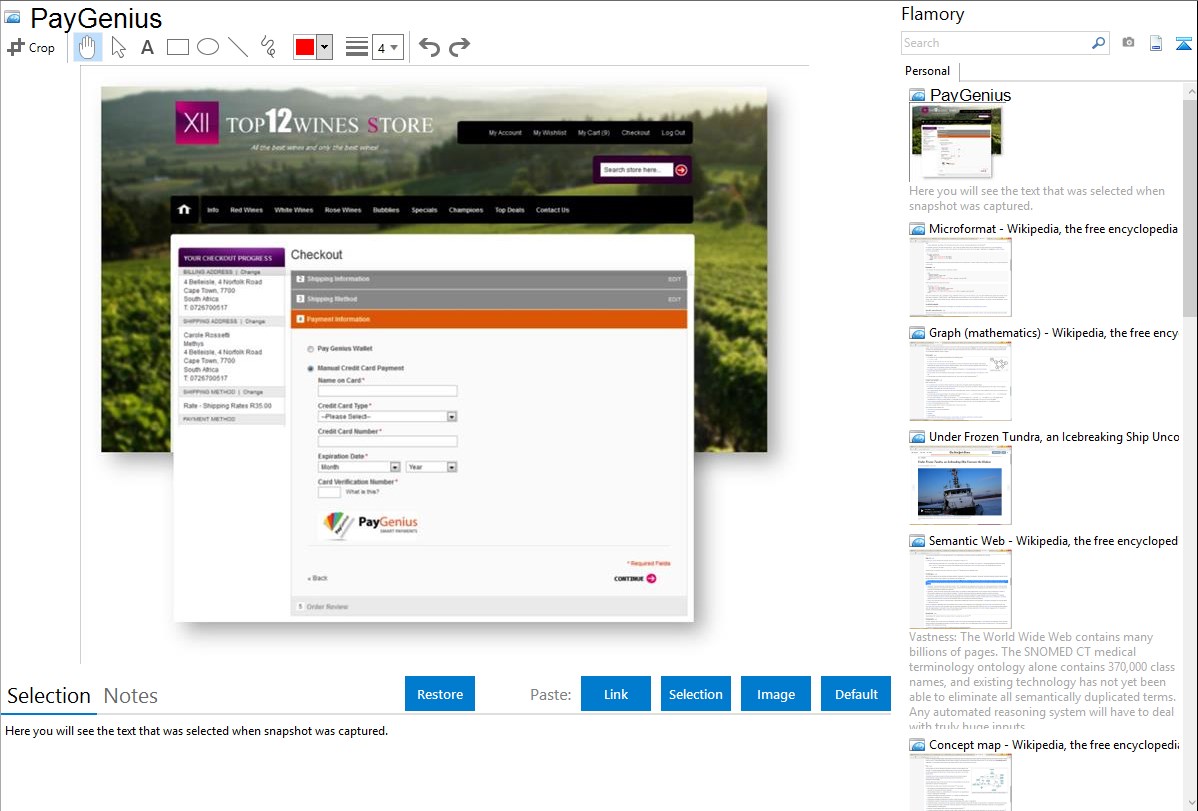
Task: Click the Microformat Wikipedia page thumbnail
Action: [960, 277]
